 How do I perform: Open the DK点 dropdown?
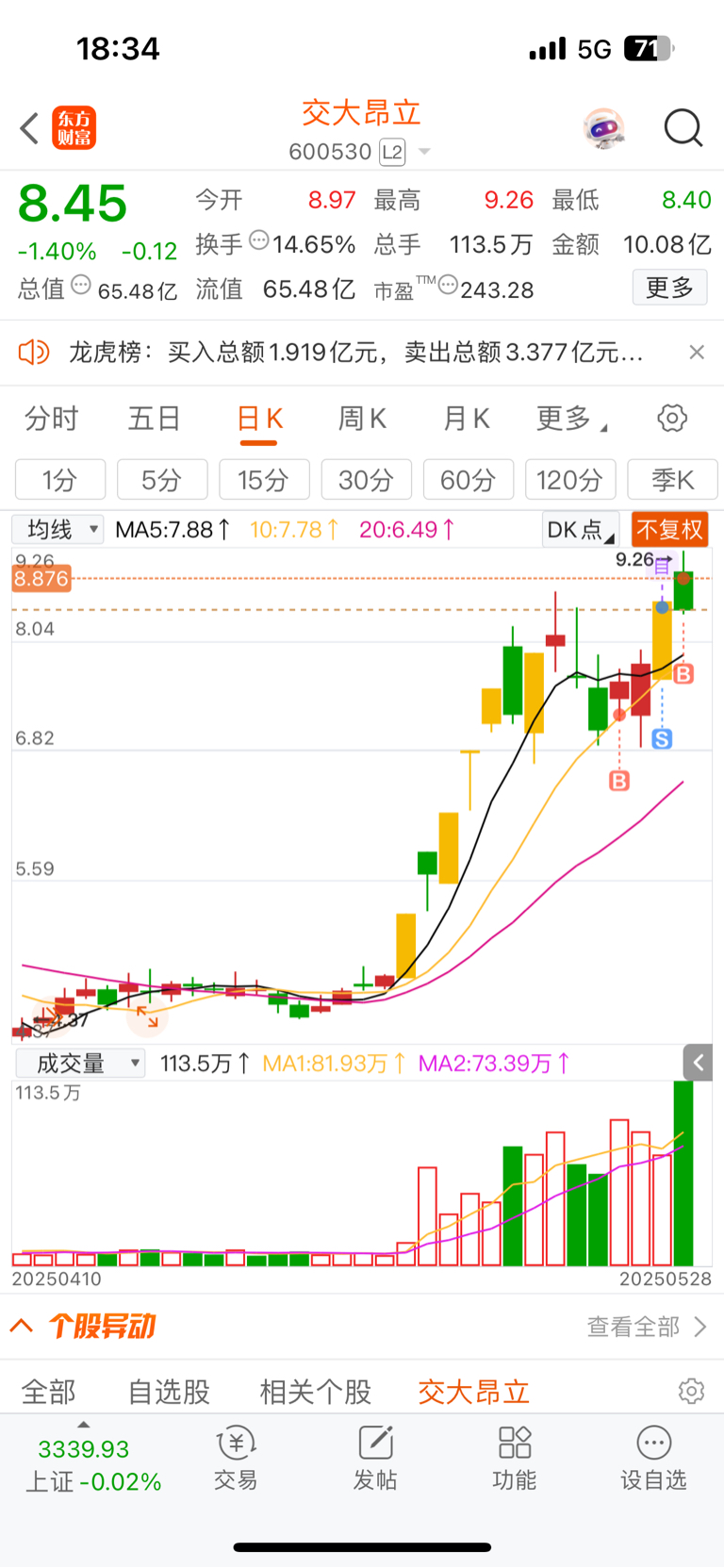(x=581, y=530)
